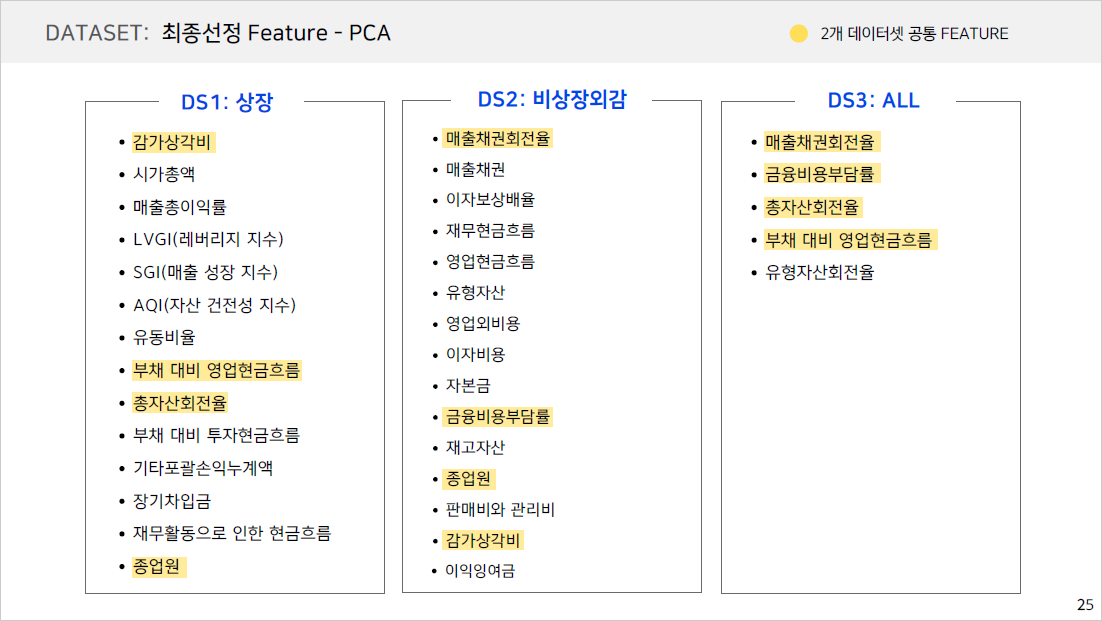
Task: Click 'SGI(매출 성장 지수)' item
Action: (x=205, y=272)
